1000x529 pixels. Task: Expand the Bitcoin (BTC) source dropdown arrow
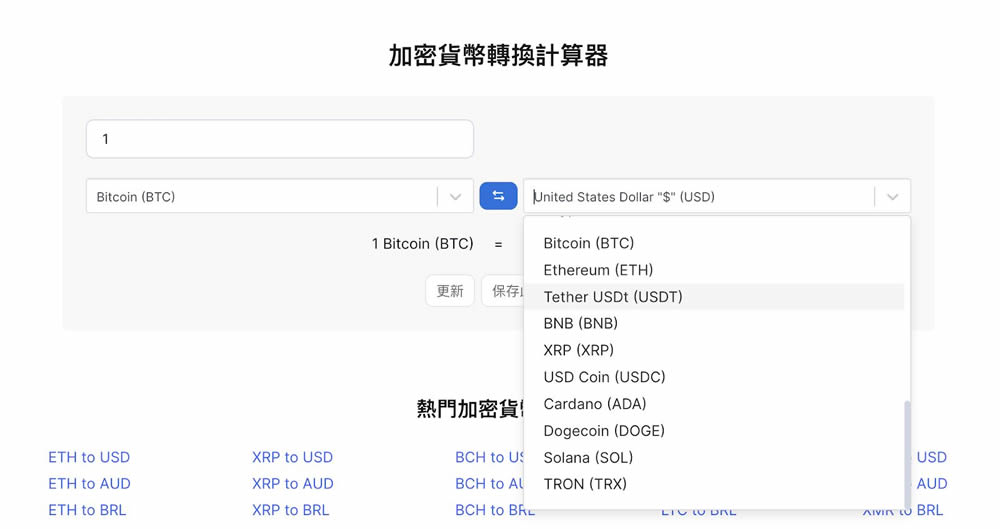[x=455, y=197]
